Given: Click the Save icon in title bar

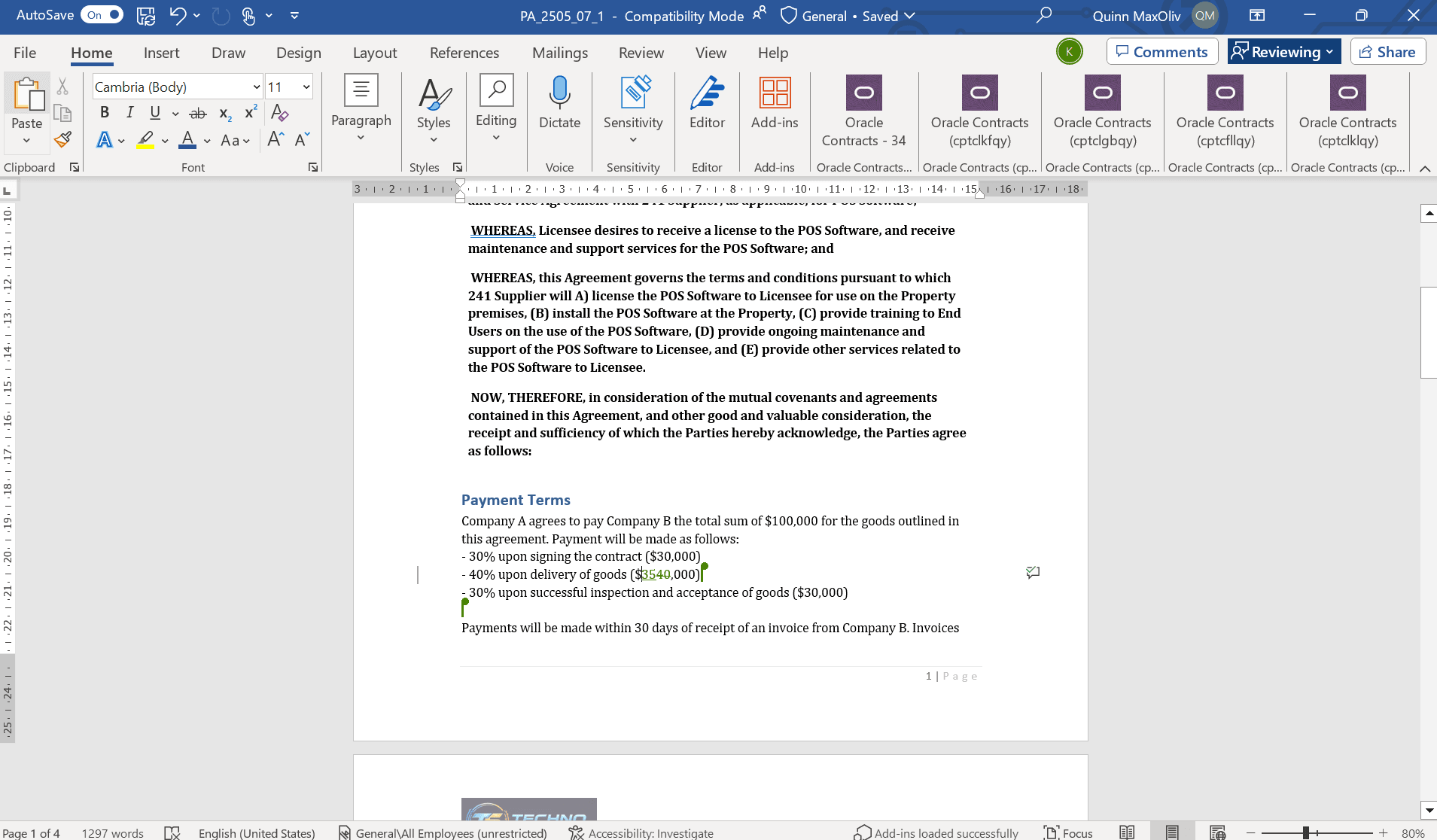Looking at the screenshot, I should 146,15.
